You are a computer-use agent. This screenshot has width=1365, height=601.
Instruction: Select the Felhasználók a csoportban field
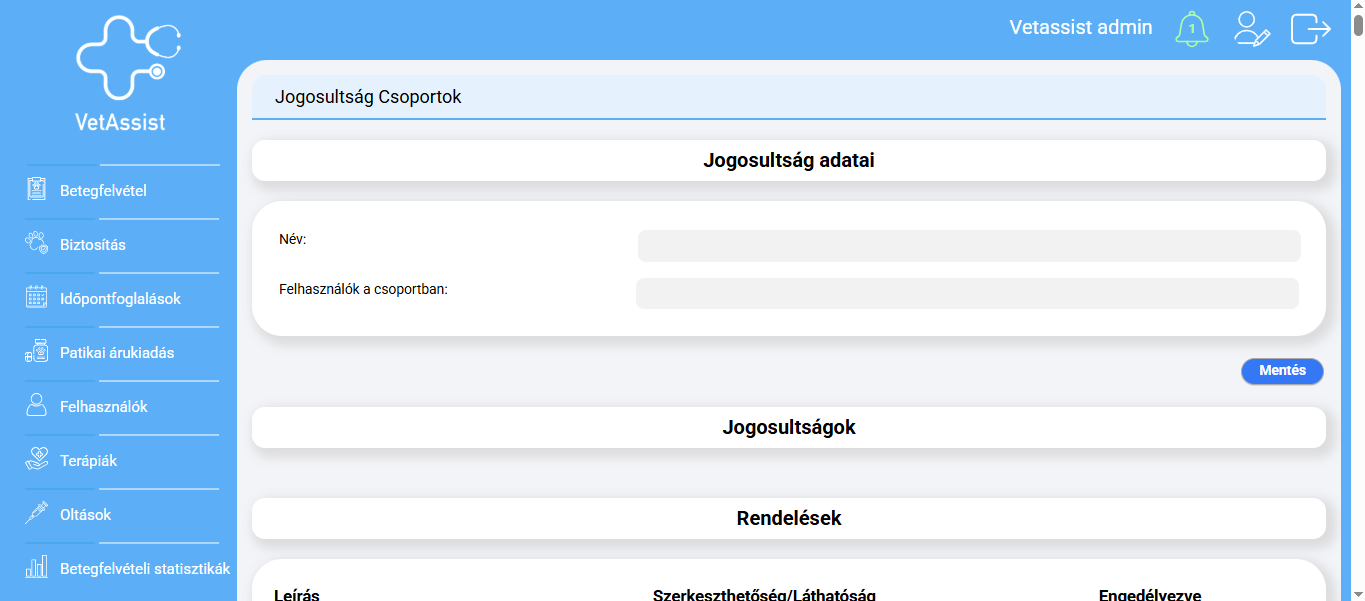(967, 294)
